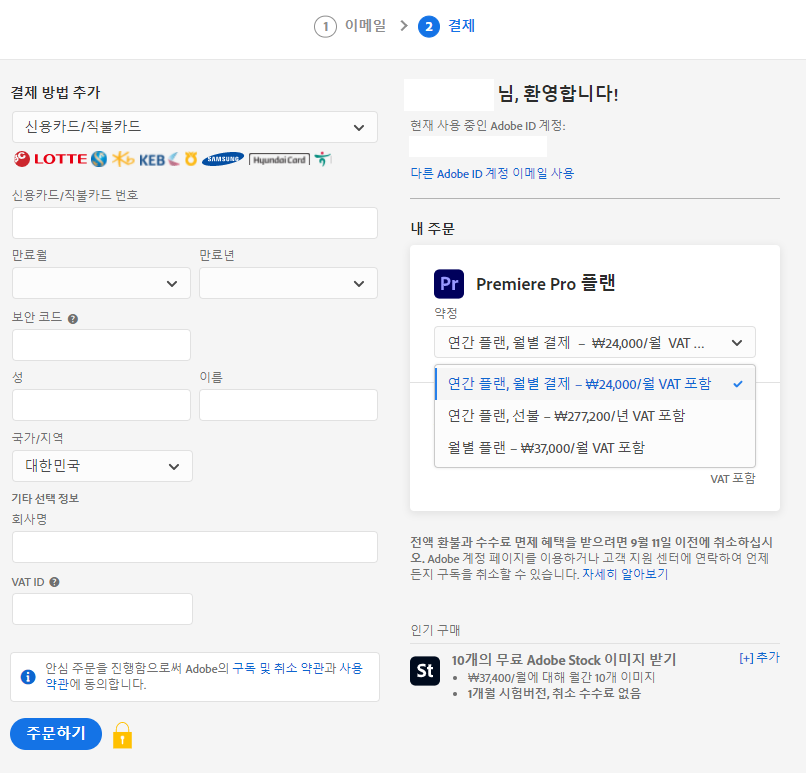Click the Adobe Stock St icon
Screen dimensions: 806x773
point(425,671)
